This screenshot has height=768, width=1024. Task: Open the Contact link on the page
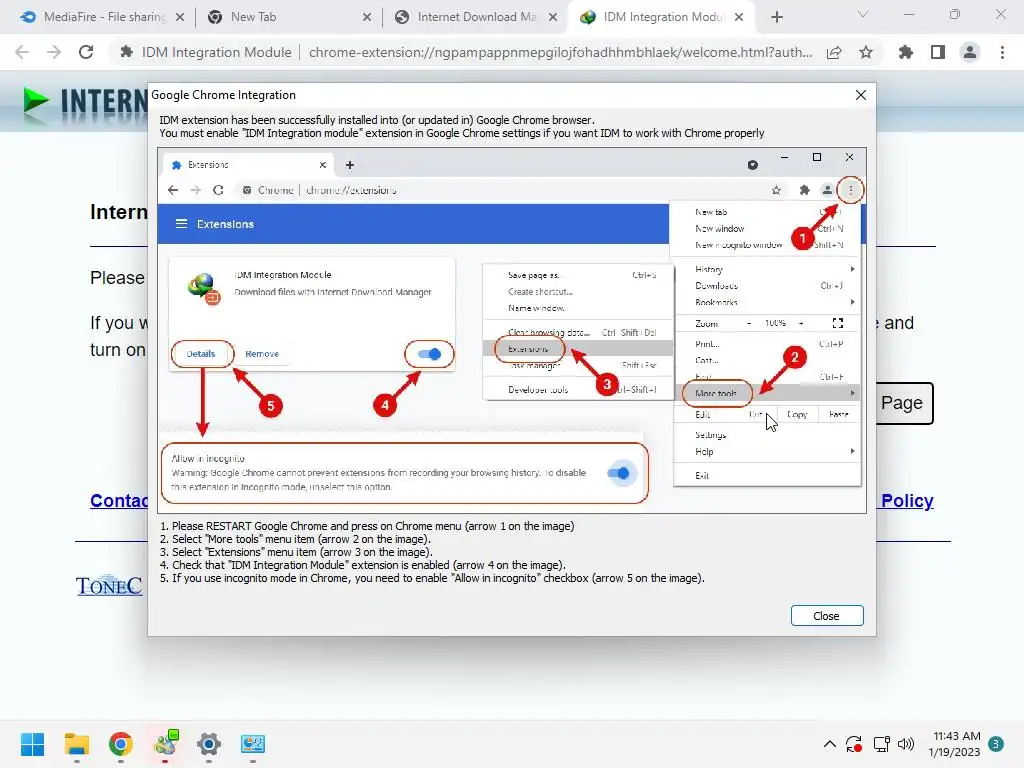click(x=120, y=501)
